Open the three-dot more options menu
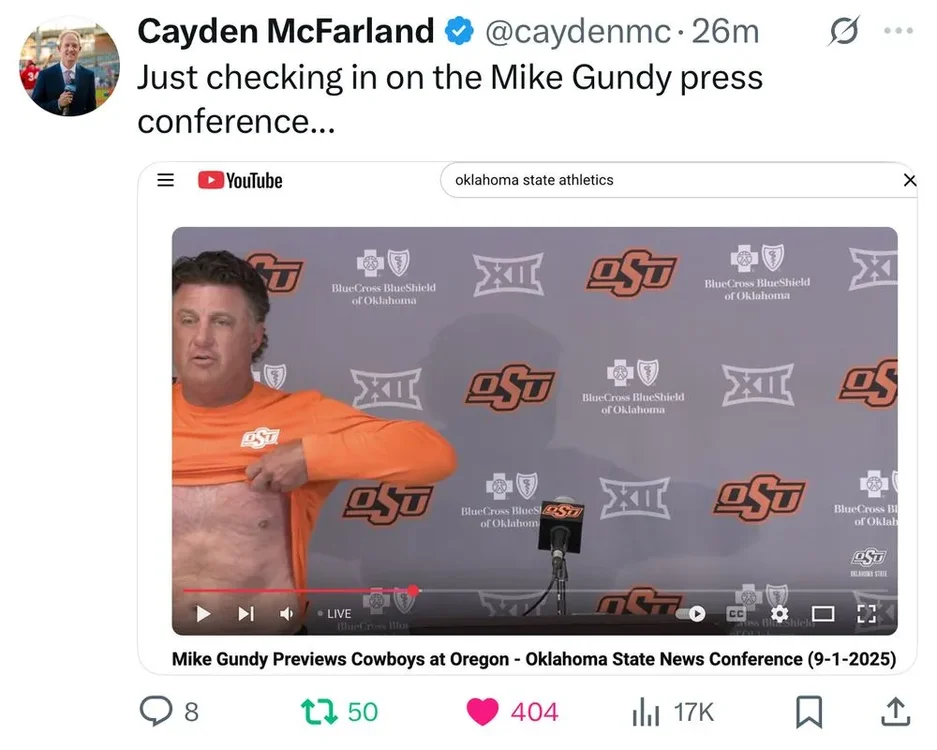Image resolution: width=937 pixels, height=750 pixels. [898, 30]
